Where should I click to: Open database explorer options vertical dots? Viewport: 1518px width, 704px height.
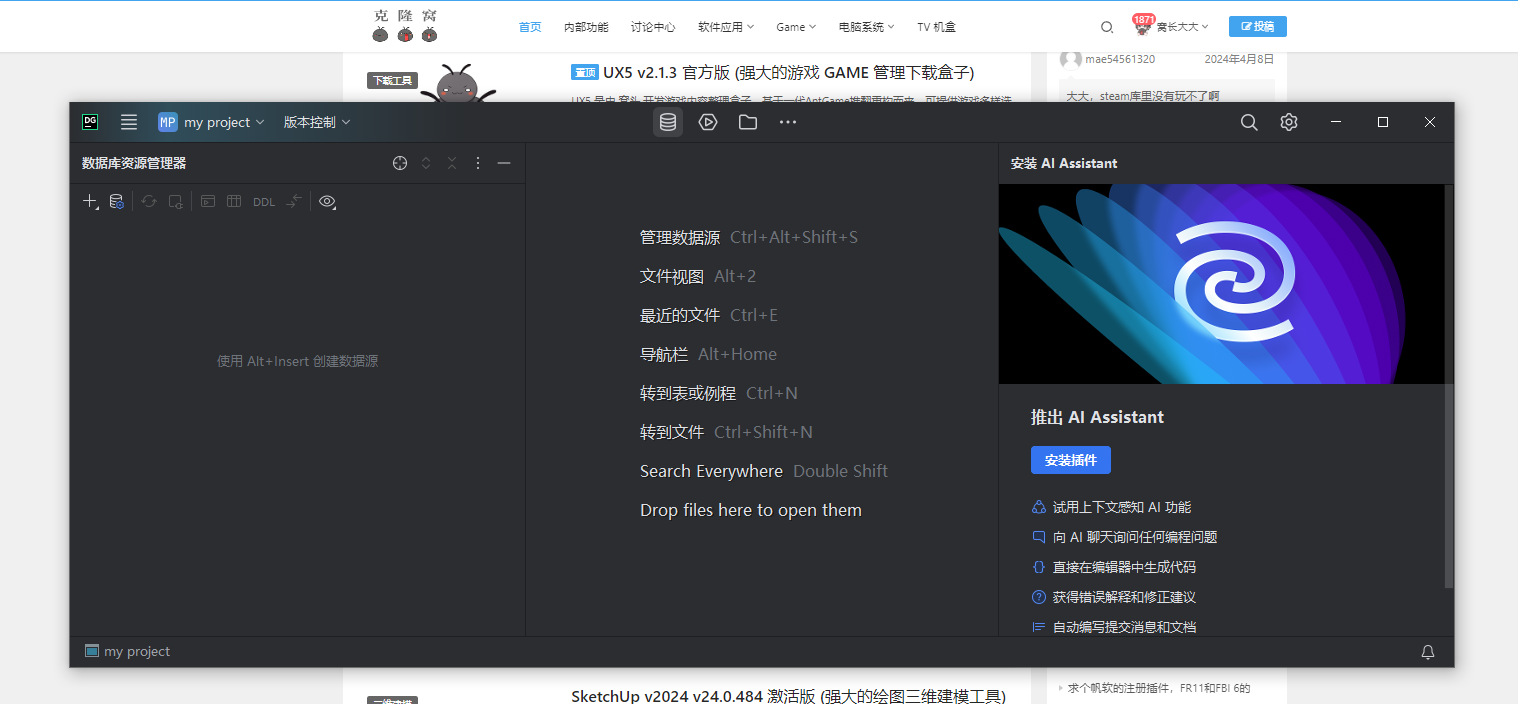[478, 163]
